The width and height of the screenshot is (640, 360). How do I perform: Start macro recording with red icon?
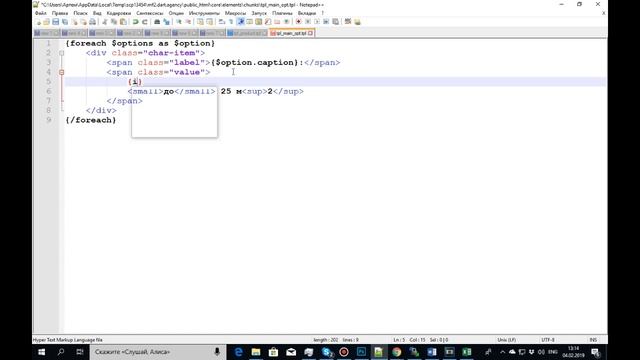point(299,22)
